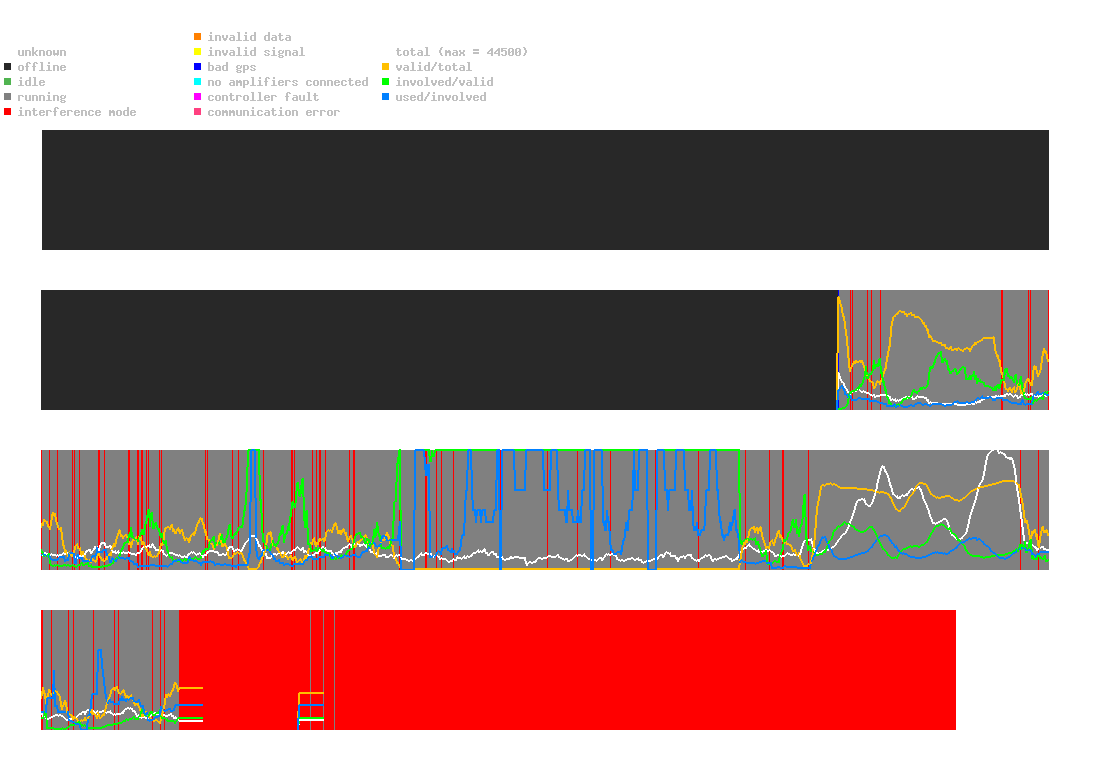This screenshot has width=1095, height=764.
Task: Select the "idle" legend label
Action: (31, 82)
